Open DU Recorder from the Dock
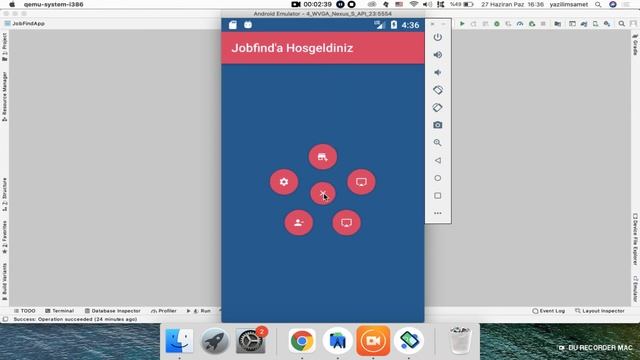This screenshot has width=640, height=360. coord(373,340)
